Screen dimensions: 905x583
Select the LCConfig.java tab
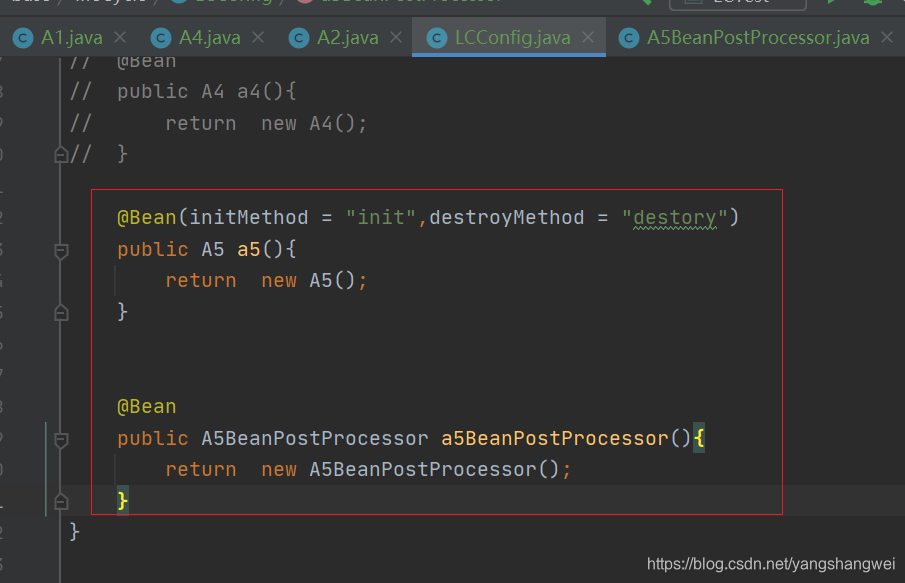509,38
